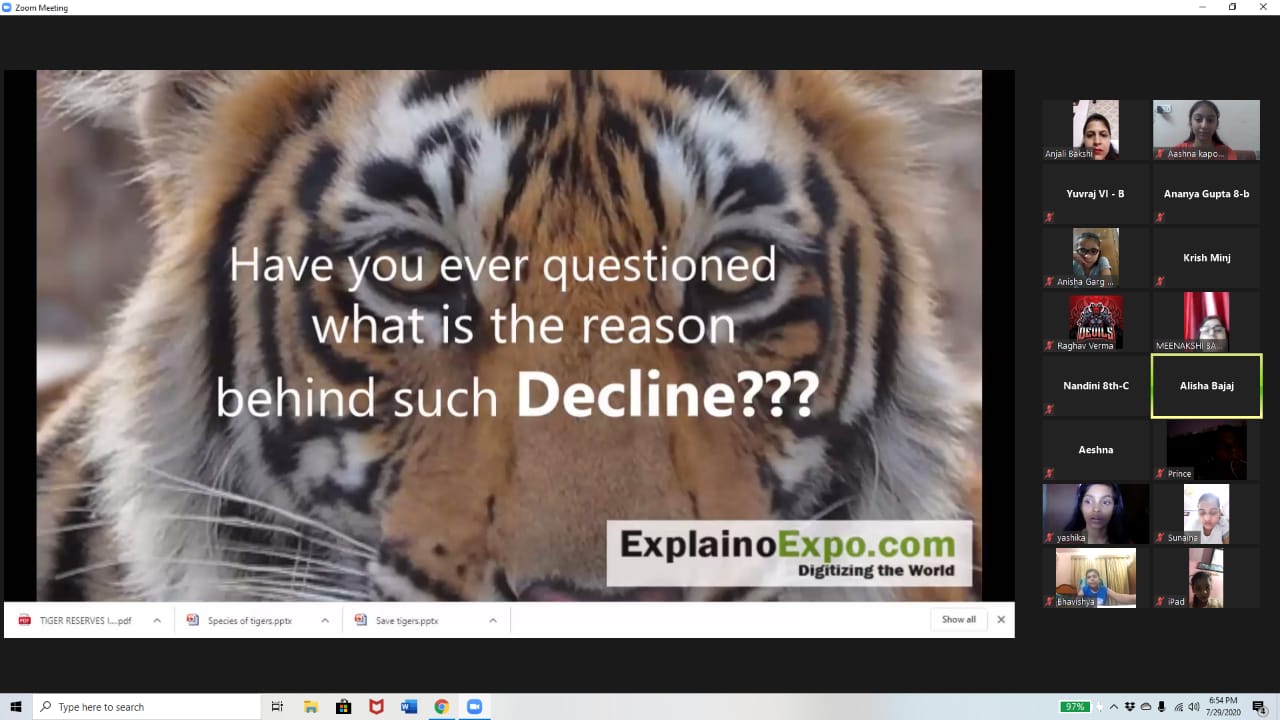The height and width of the screenshot is (720, 1280).
Task: Open McAfee antivirus taskbar icon
Action: [376, 706]
